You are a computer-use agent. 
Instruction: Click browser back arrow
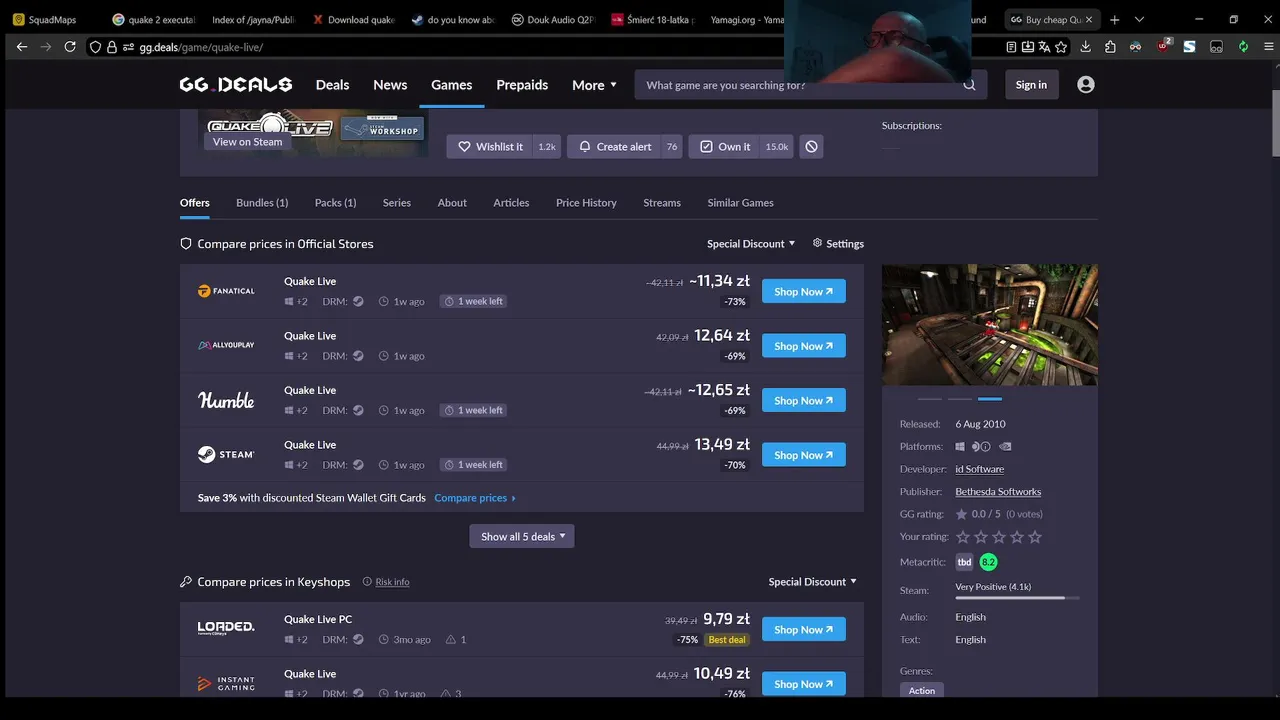(22, 46)
